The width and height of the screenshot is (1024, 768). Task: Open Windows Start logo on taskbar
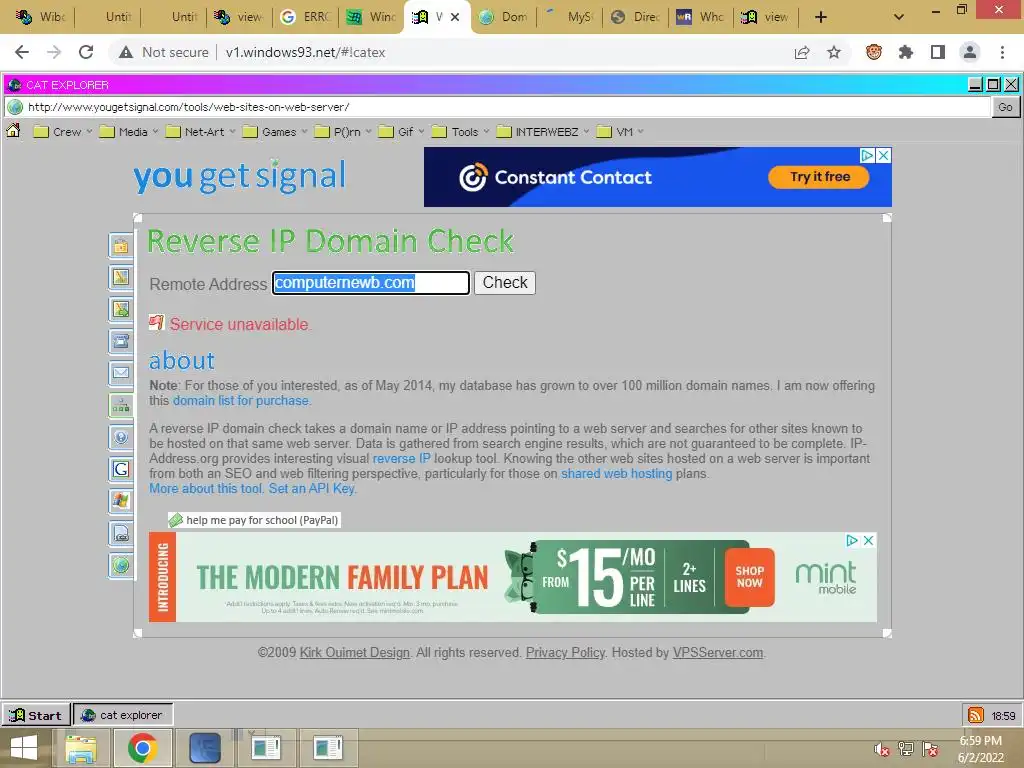pyautogui.click(x=24, y=748)
